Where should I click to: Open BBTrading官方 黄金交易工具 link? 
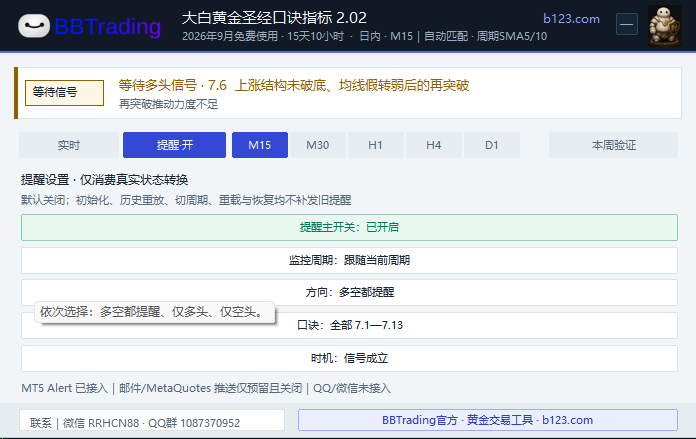point(488,420)
